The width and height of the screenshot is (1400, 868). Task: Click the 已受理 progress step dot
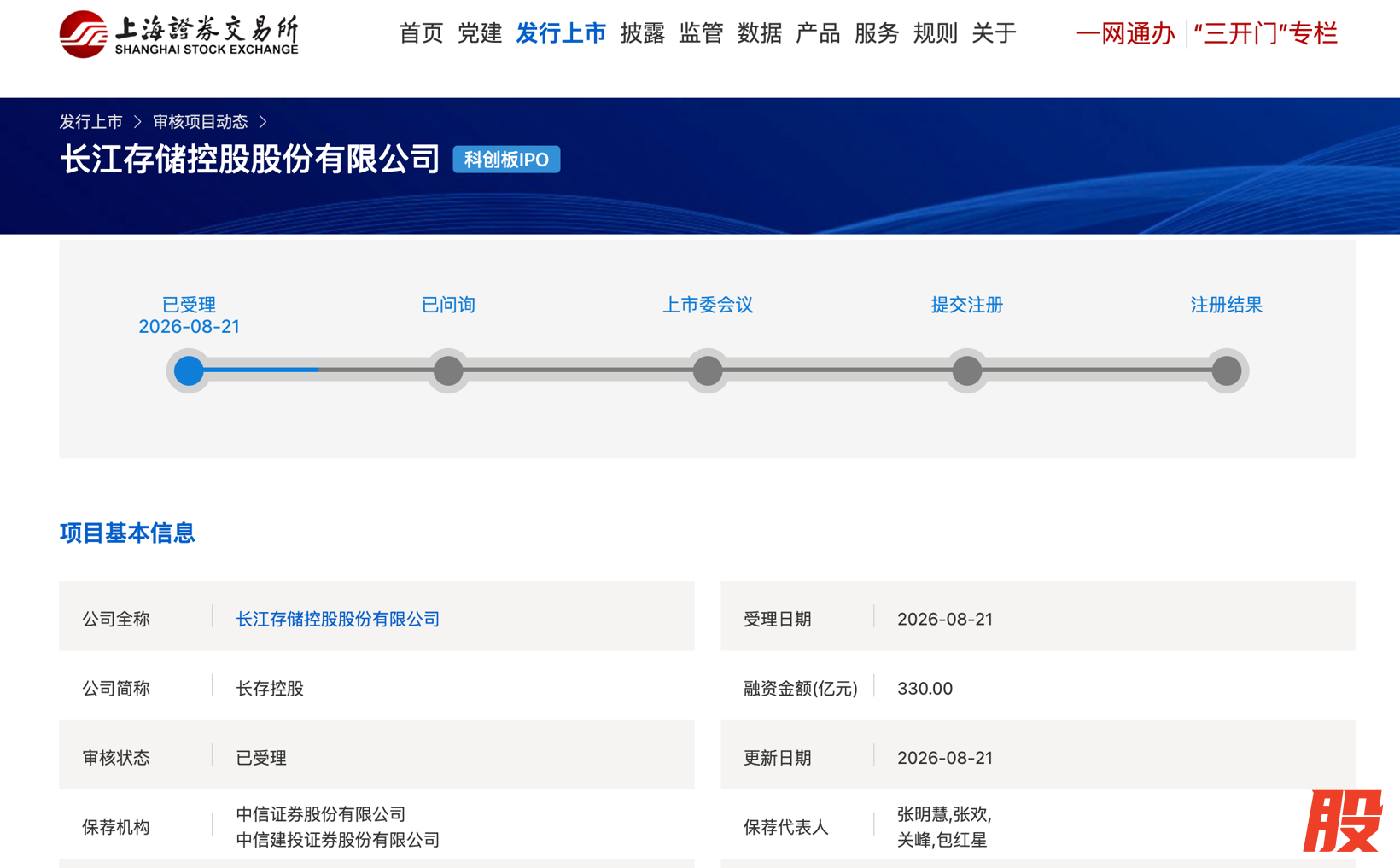tap(189, 370)
